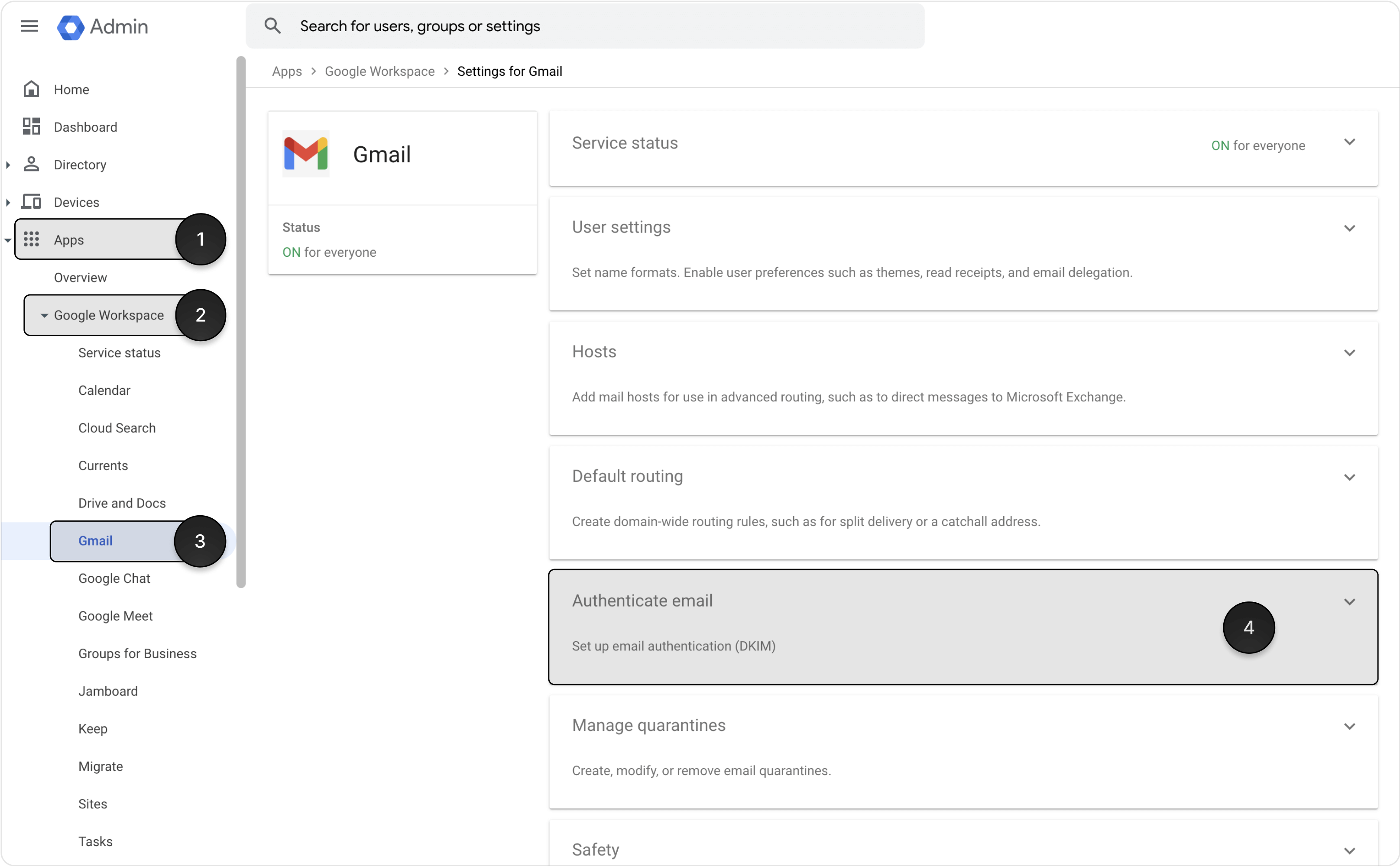Select Google Chat settings
The width and height of the screenshot is (1400, 866).
[x=114, y=578]
